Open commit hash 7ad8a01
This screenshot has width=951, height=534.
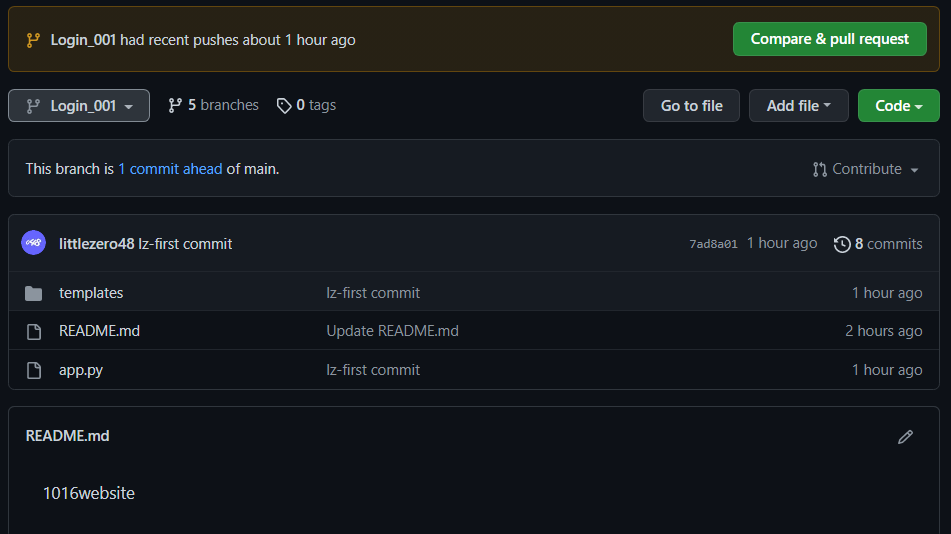(x=713, y=244)
